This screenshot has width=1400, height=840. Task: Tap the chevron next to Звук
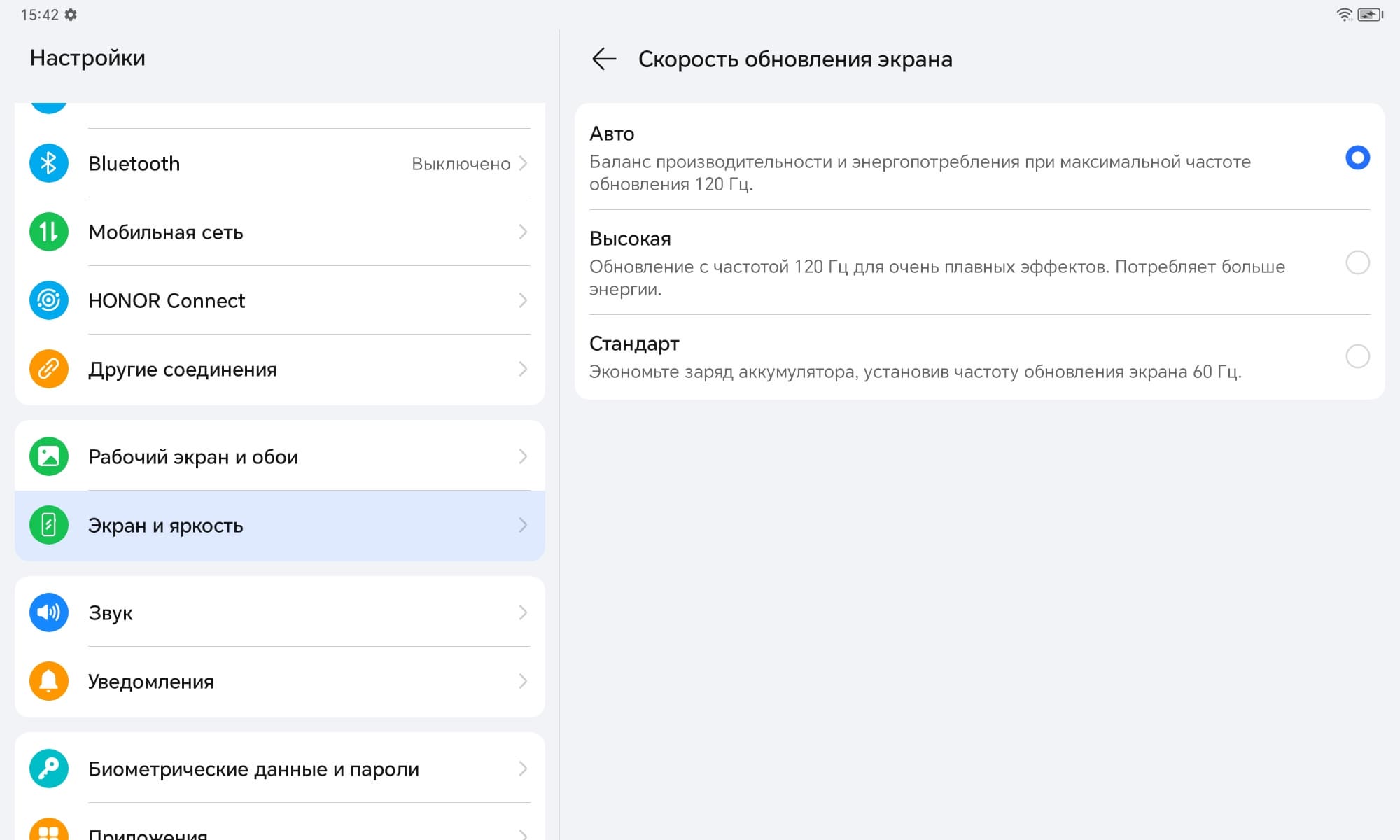coord(522,612)
